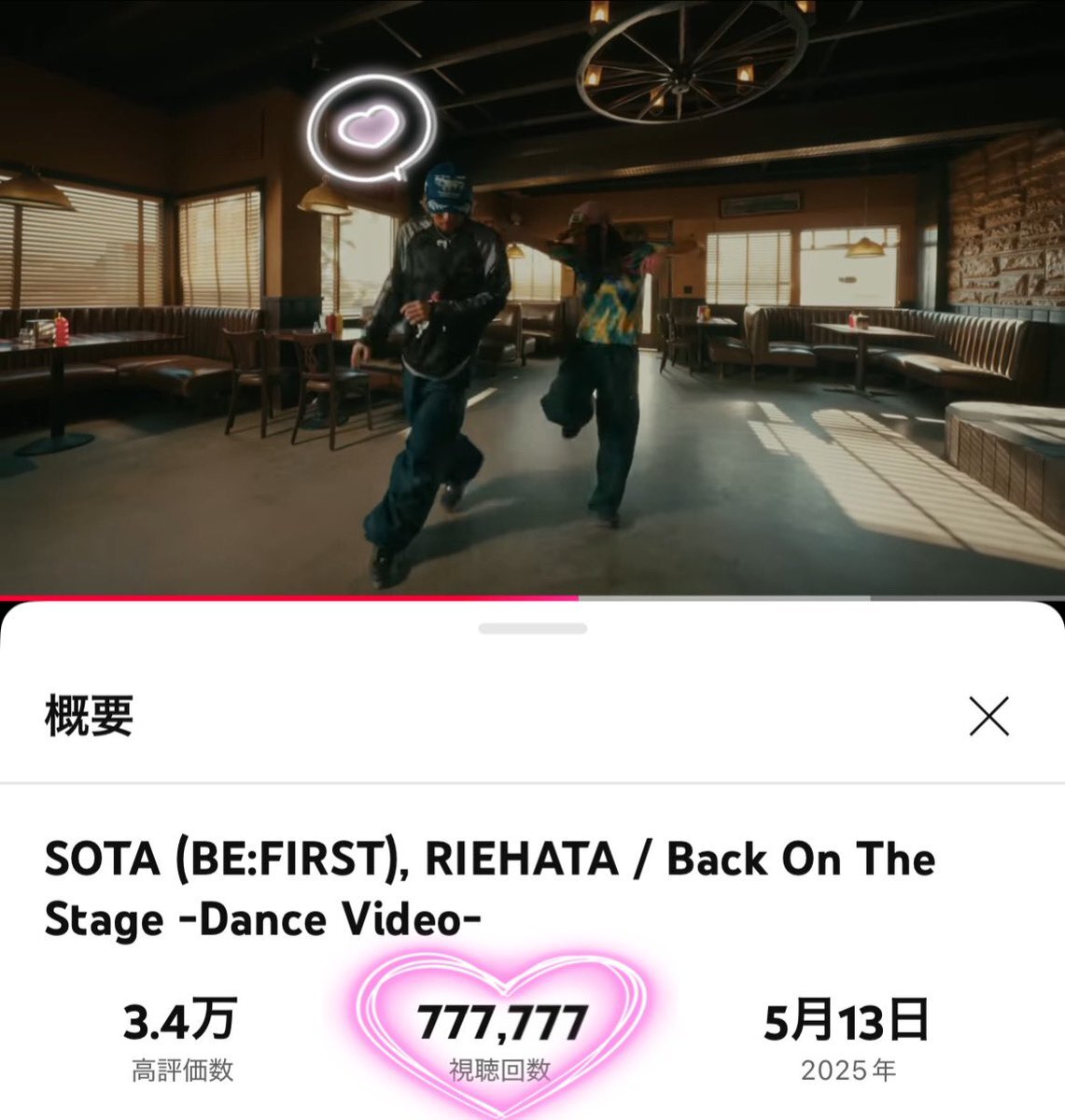The height and width of the screenshot is (1120, 1065).
Task: Tap the 視聴回数 label under the views
Action: [x=499, y=1071]
